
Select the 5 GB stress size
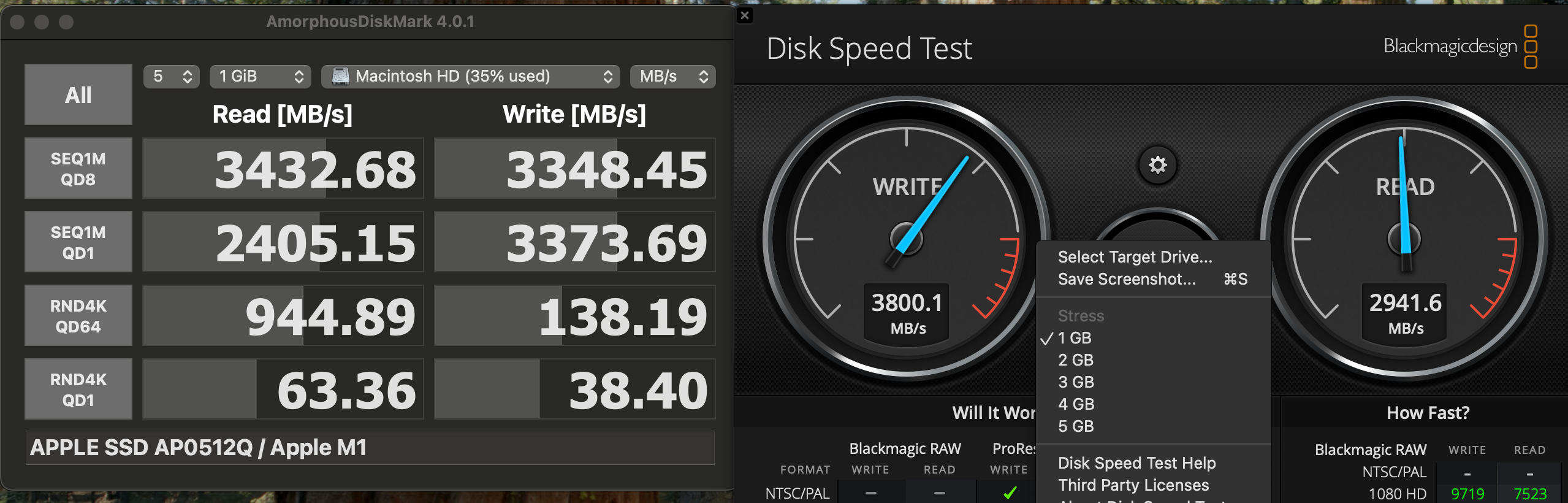1076,426
